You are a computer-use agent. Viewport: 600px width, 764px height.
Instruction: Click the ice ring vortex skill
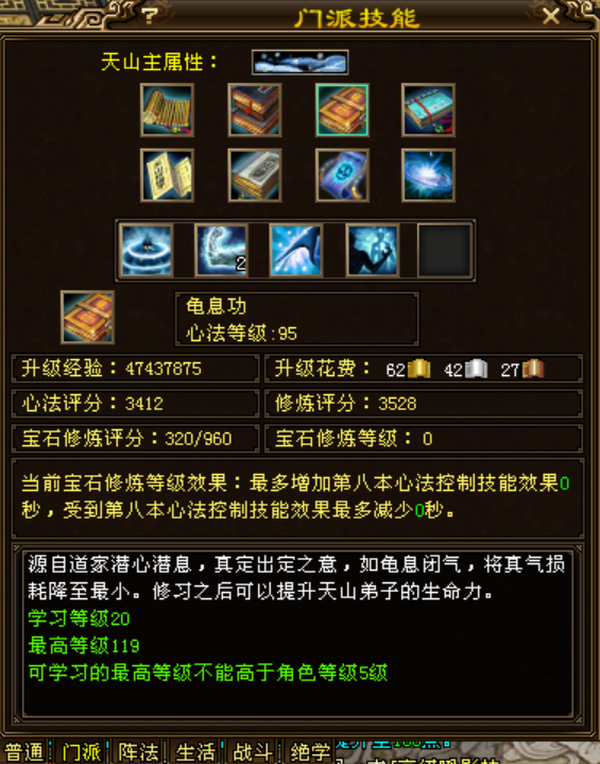(146, 250)
